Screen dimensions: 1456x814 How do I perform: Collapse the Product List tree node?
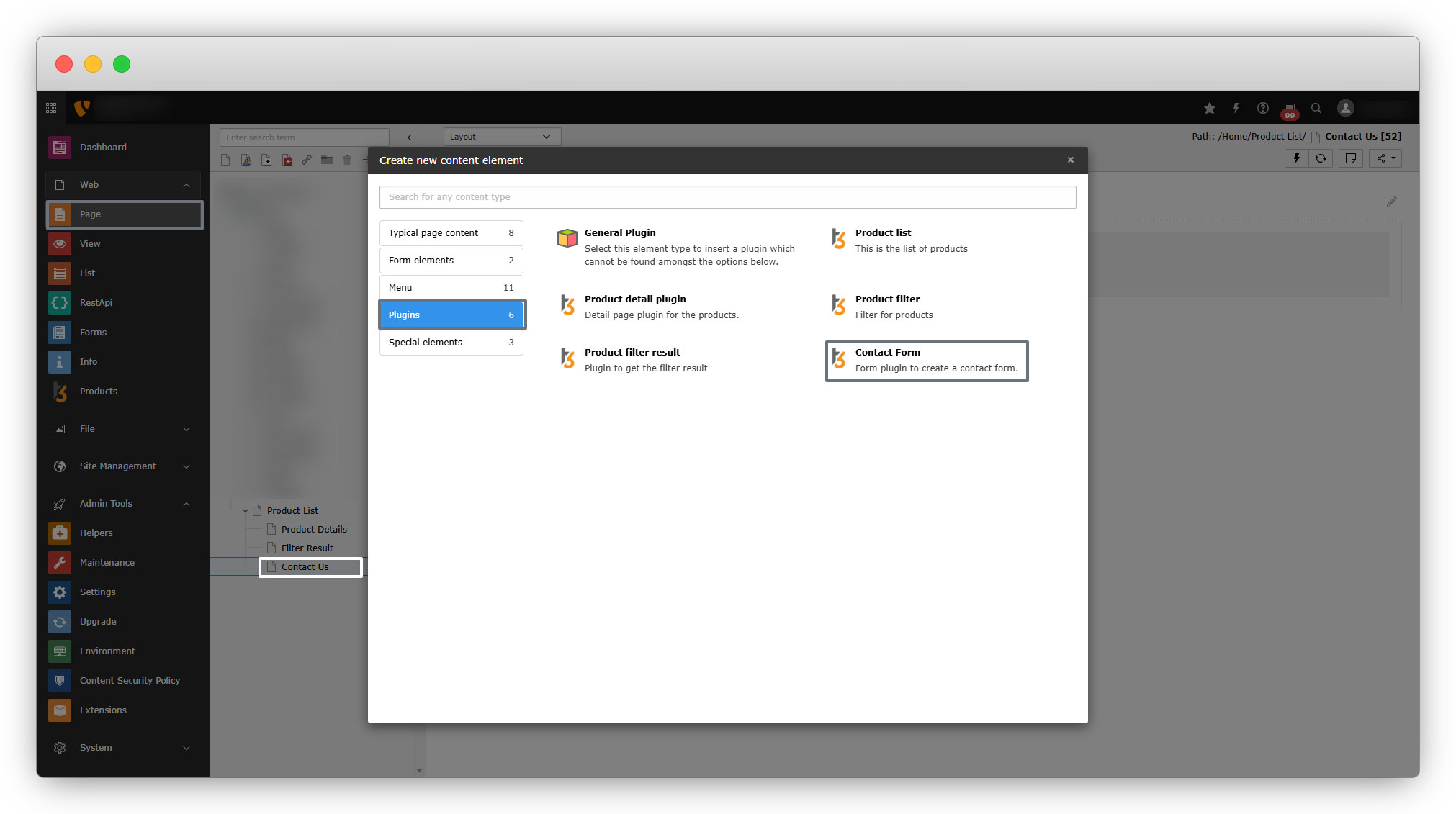click(246, 511)
